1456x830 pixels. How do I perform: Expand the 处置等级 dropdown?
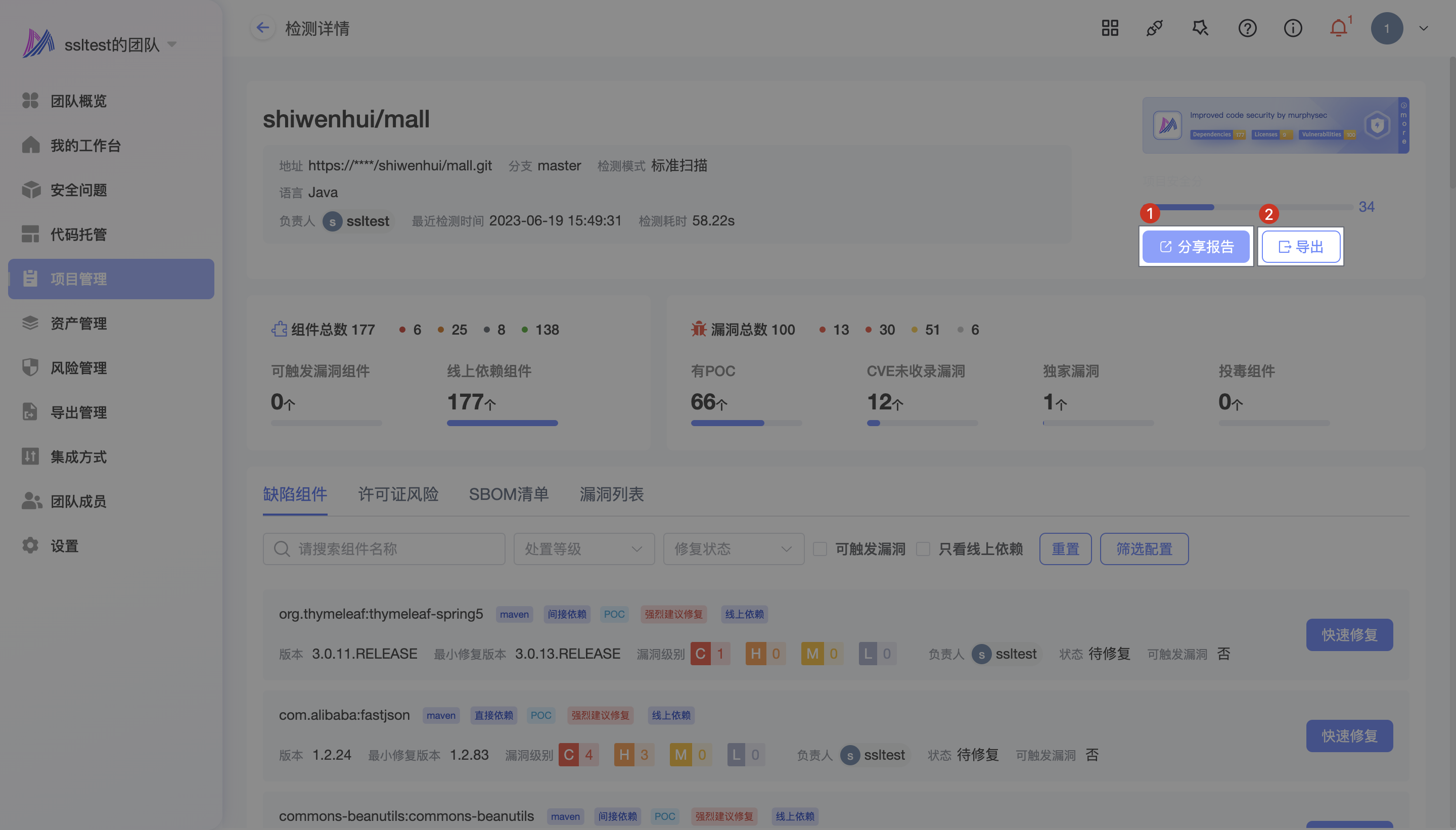coord(584,549)
